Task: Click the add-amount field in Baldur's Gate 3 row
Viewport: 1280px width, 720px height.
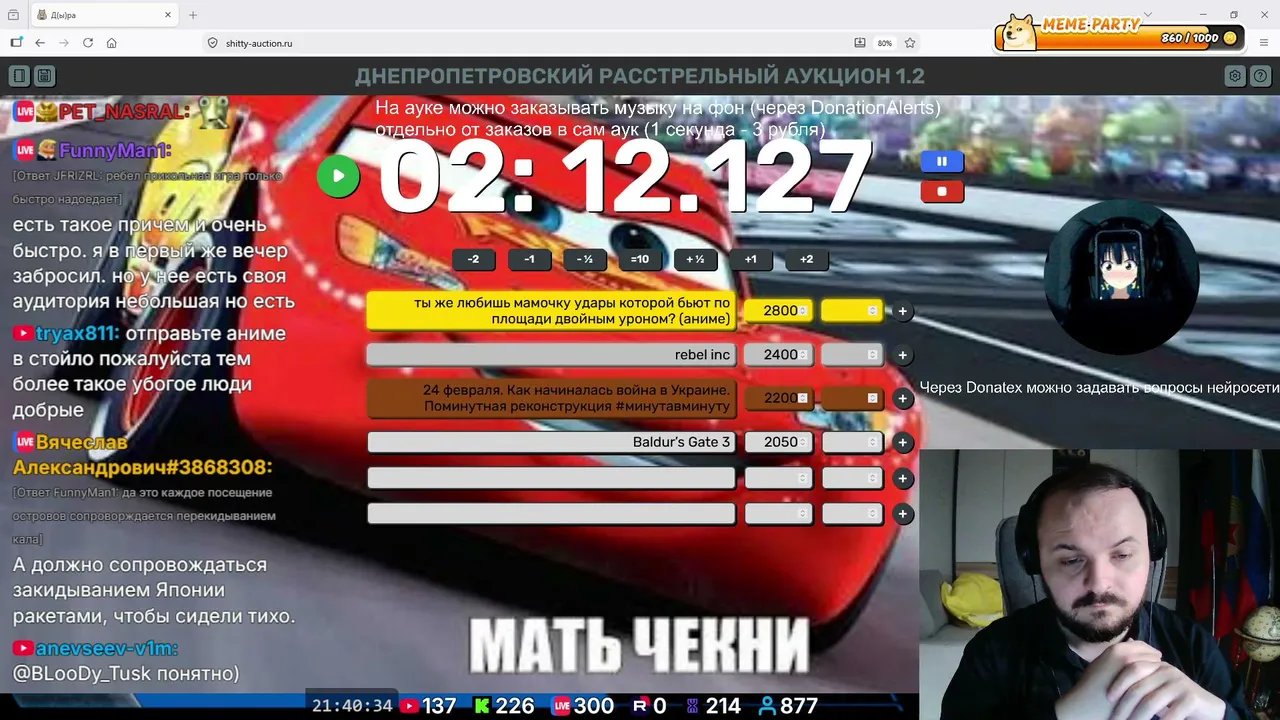Action: tap(851, 442)
